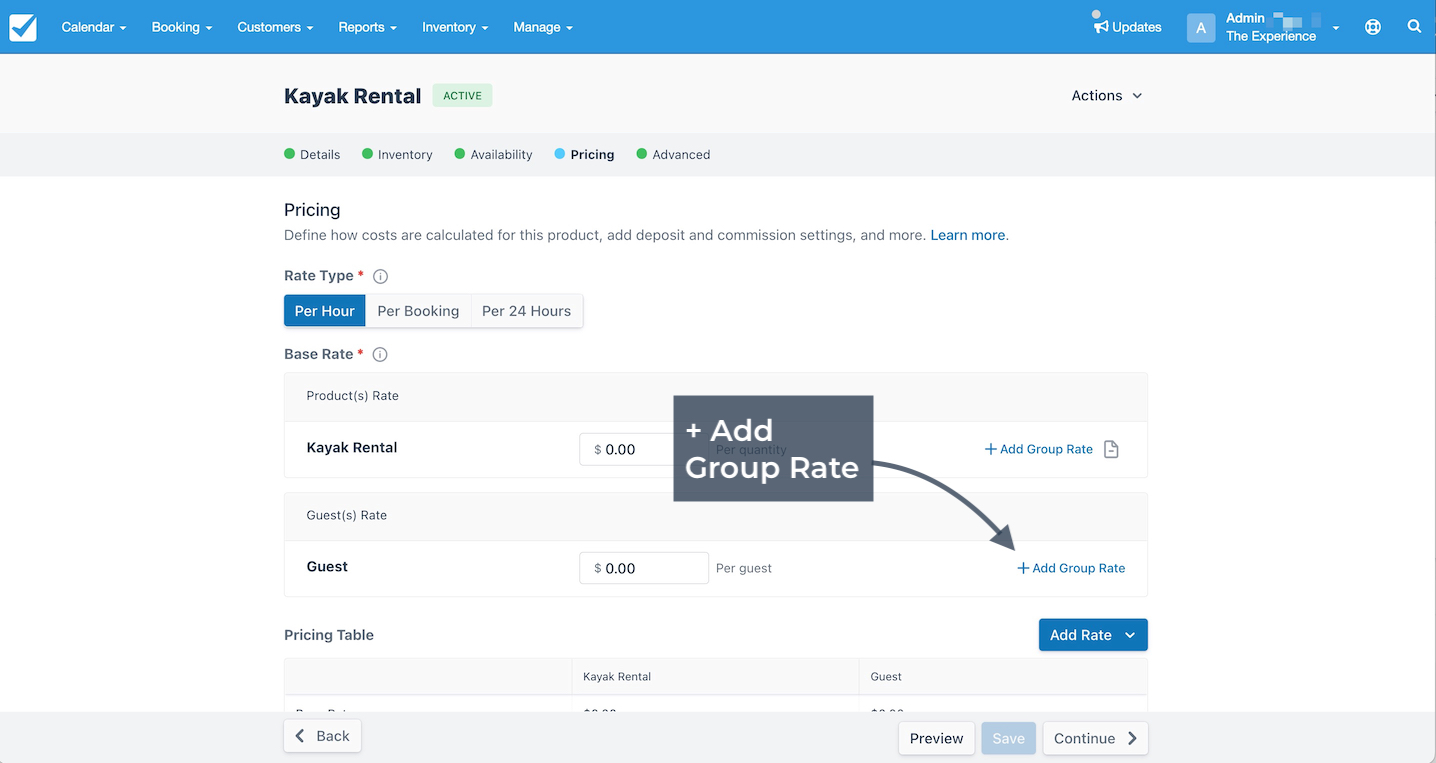Open the Actions dropdown
Screen dimensions: 1436x763
pyautogui.click(x=1107, y=96)
